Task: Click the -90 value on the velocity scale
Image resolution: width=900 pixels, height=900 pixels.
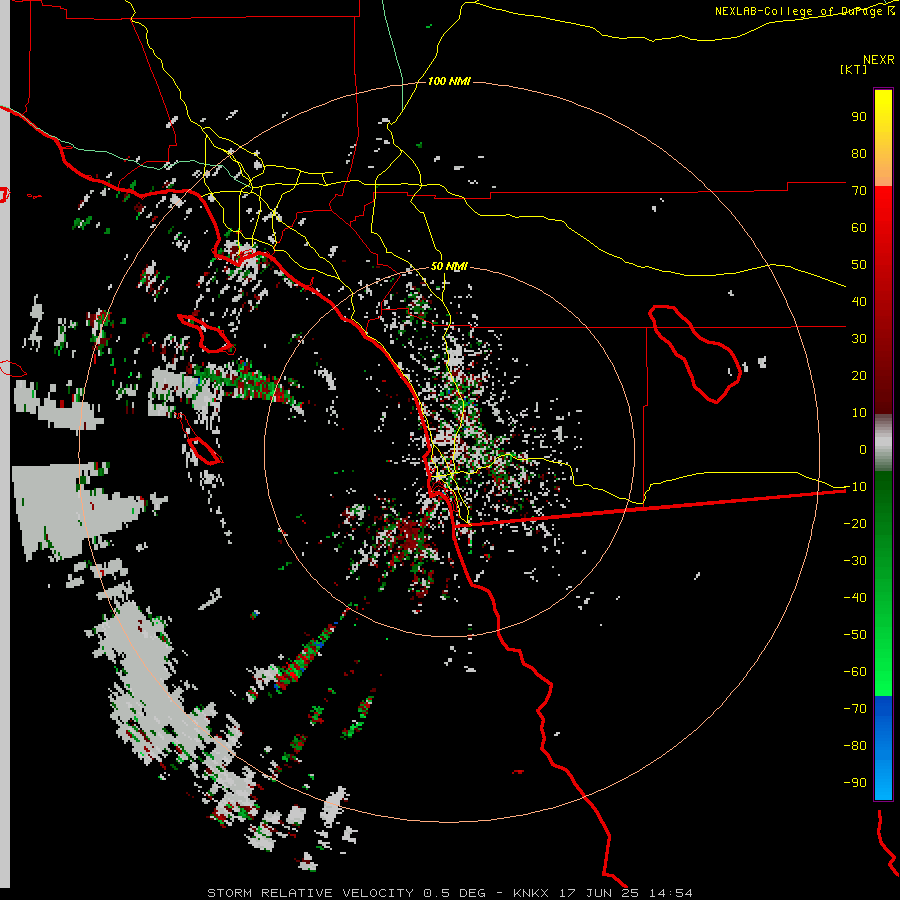Action: pyautogui.click(x=855, y=783)
